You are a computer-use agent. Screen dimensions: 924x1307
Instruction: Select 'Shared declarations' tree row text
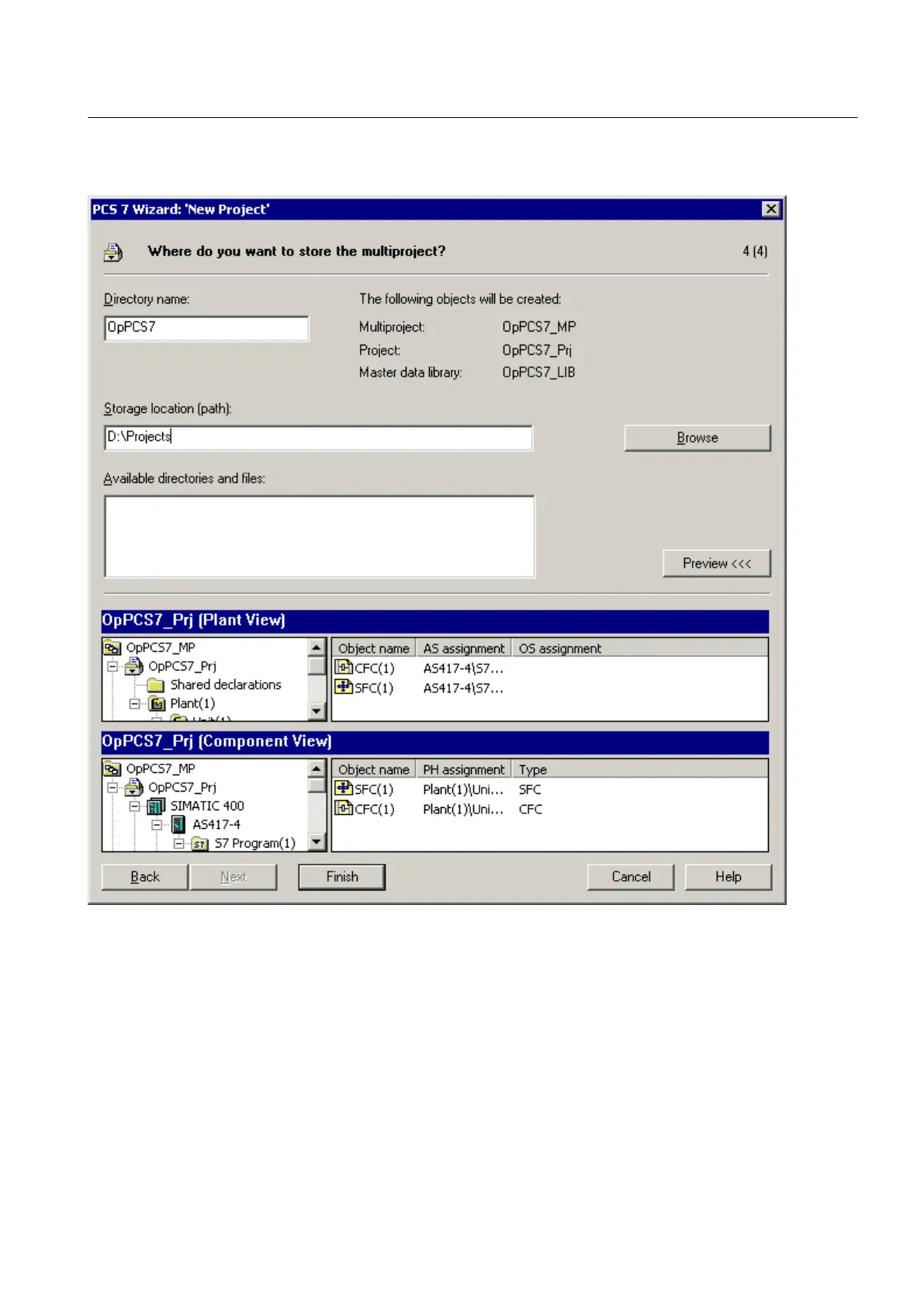[x=226, y=685]
